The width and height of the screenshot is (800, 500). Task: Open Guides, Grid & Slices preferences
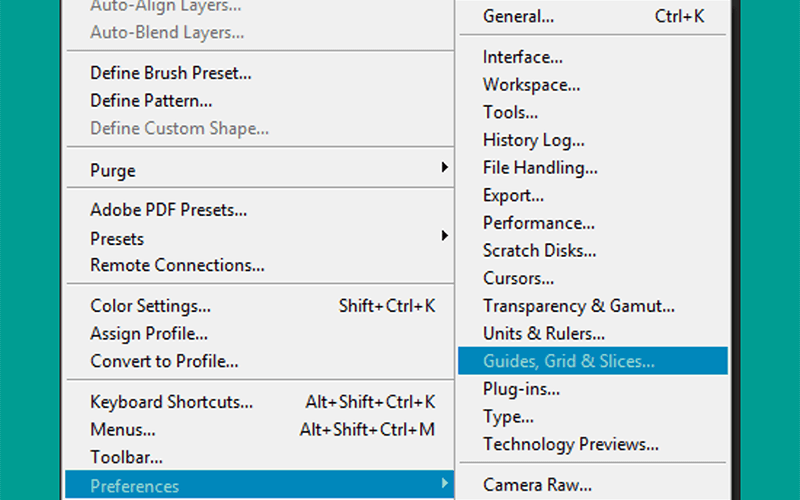[x=593, y=361]
